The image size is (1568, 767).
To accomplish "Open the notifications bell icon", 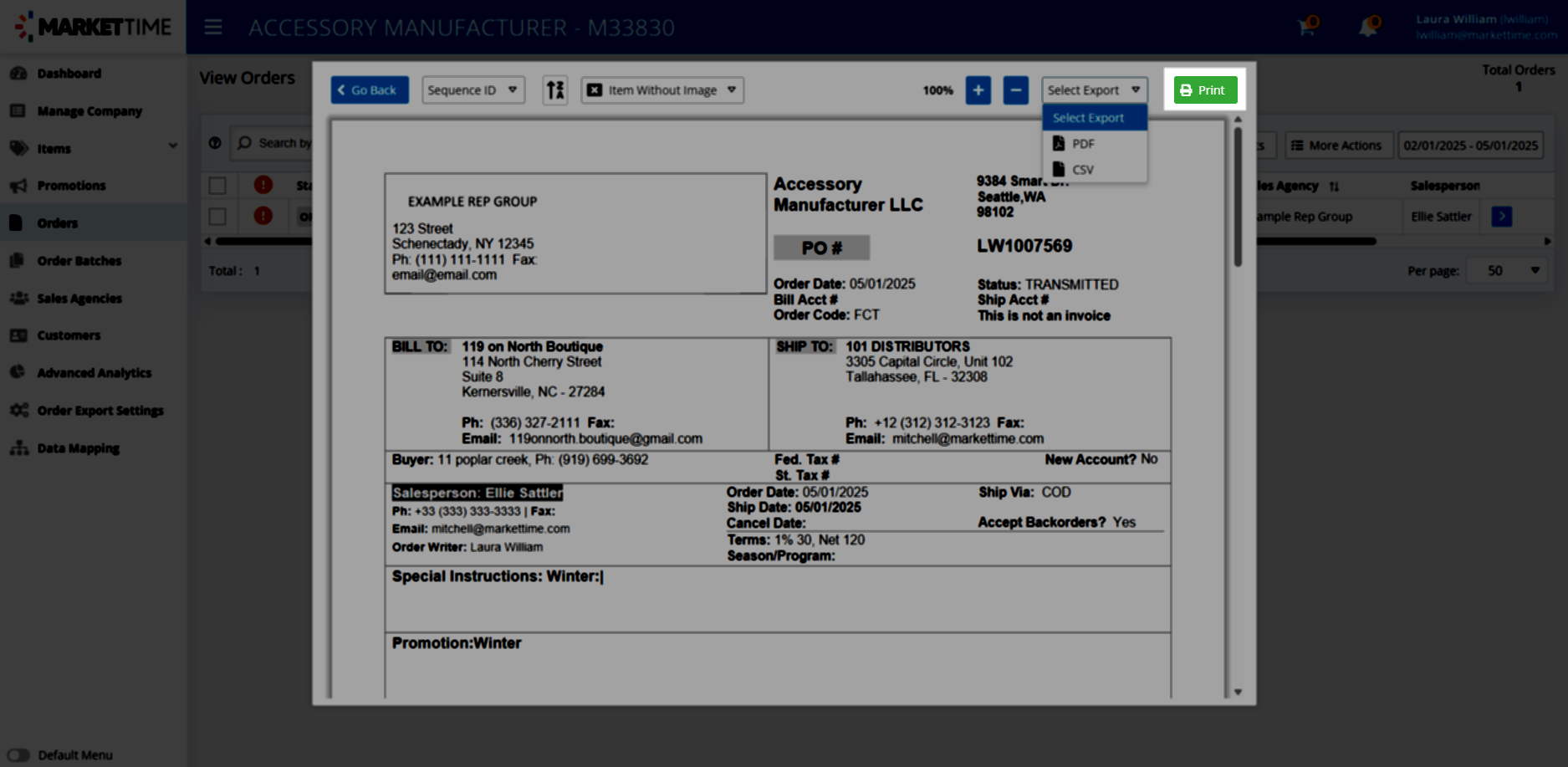I will [1368, 27].
